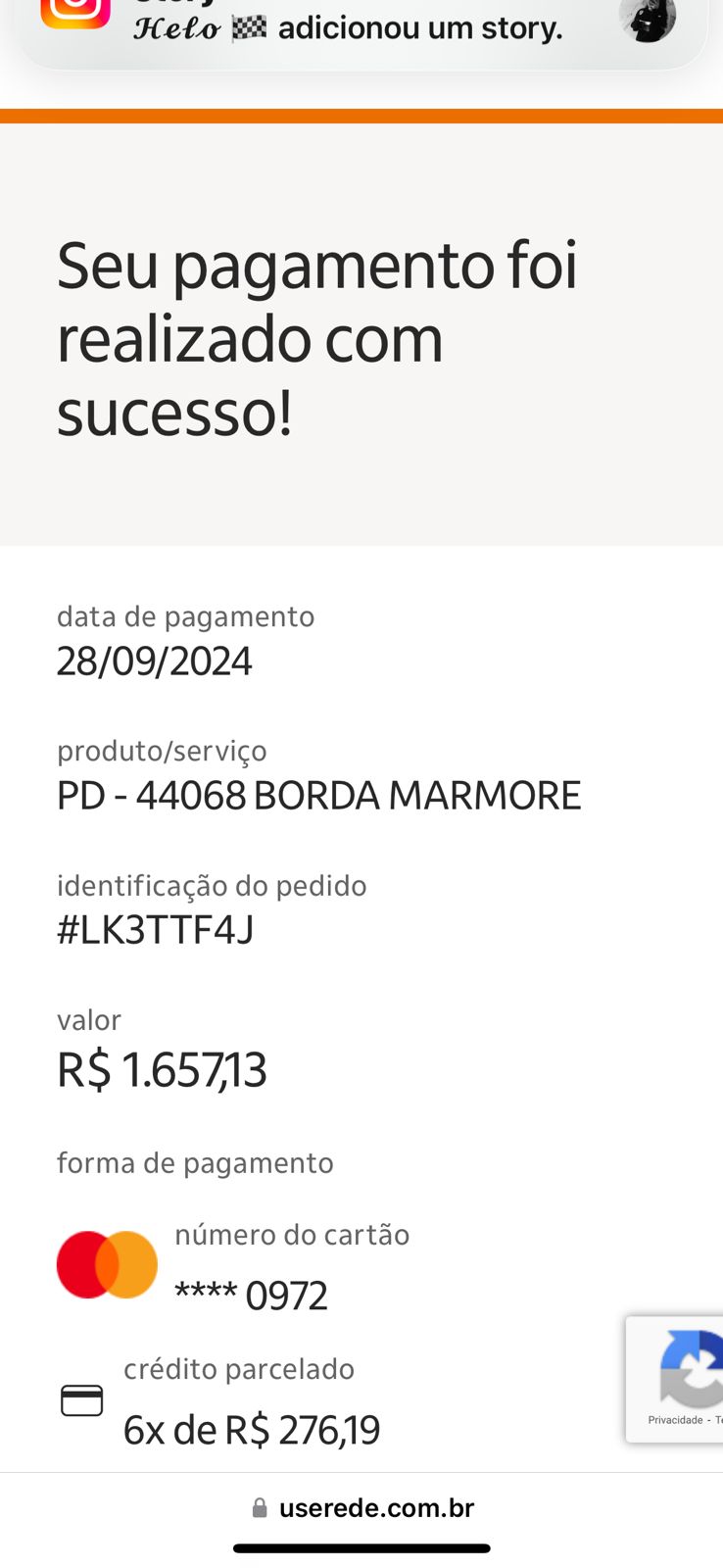
Task: Tap the padlock icon near the URL
Action: pyautogui.click(x=260, y=1508)
